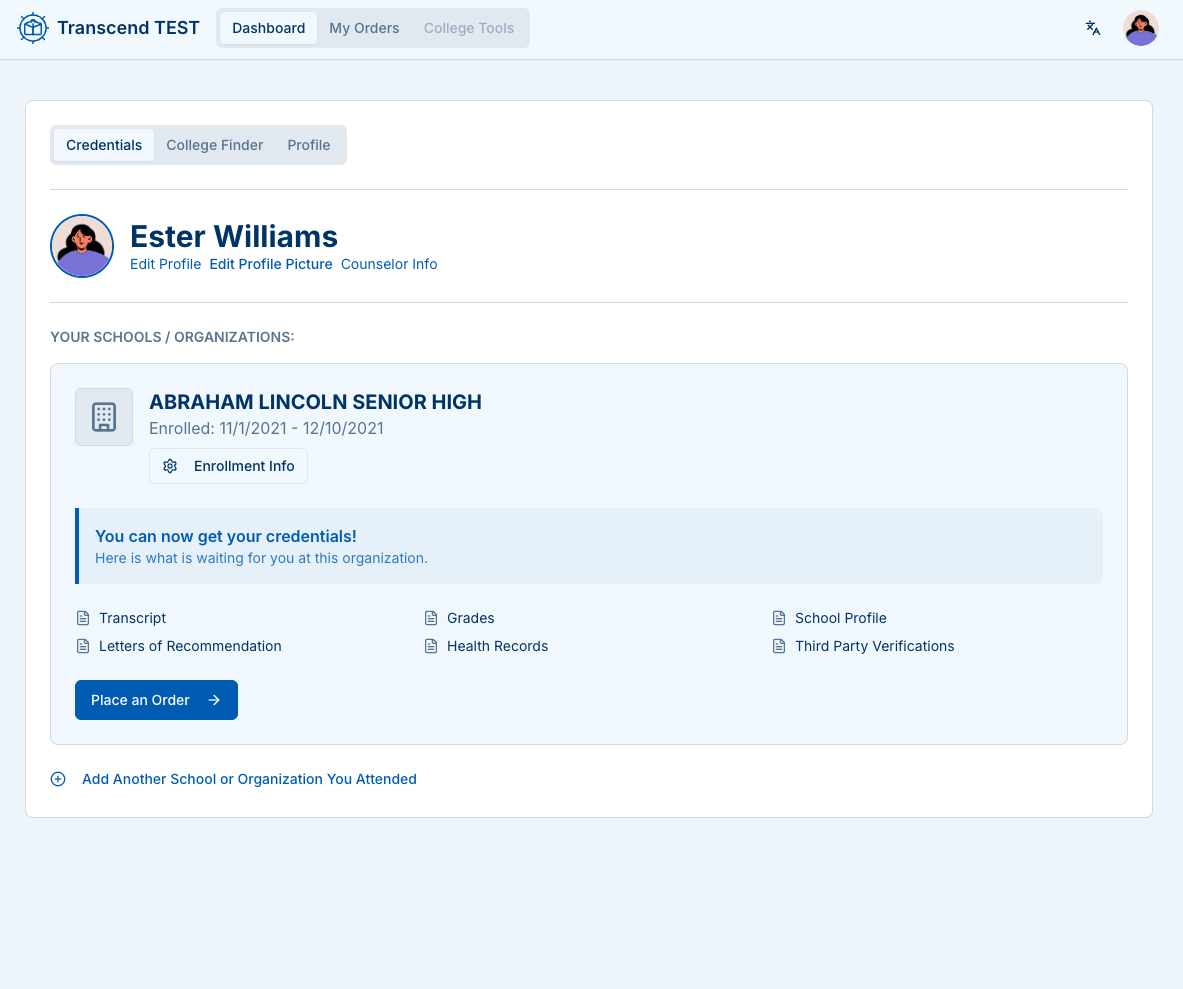Switch to the My Orders tab
Viewport: 1183px width, 989px height.
point(364,28)
